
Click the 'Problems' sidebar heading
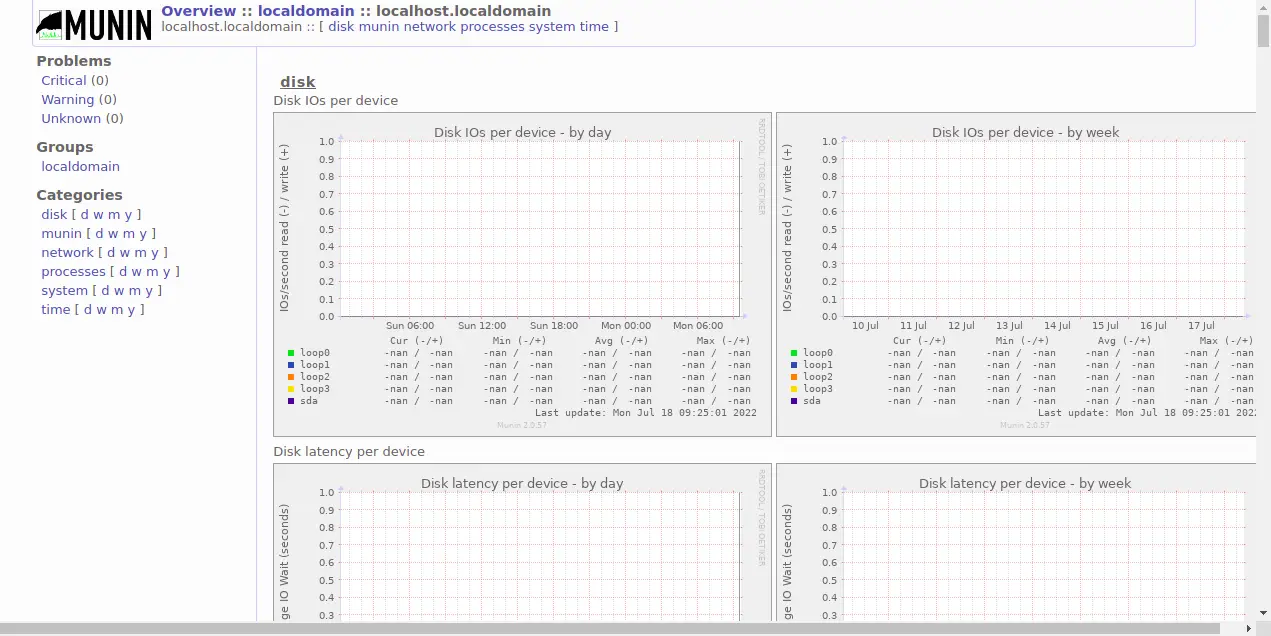pos(74,61)
